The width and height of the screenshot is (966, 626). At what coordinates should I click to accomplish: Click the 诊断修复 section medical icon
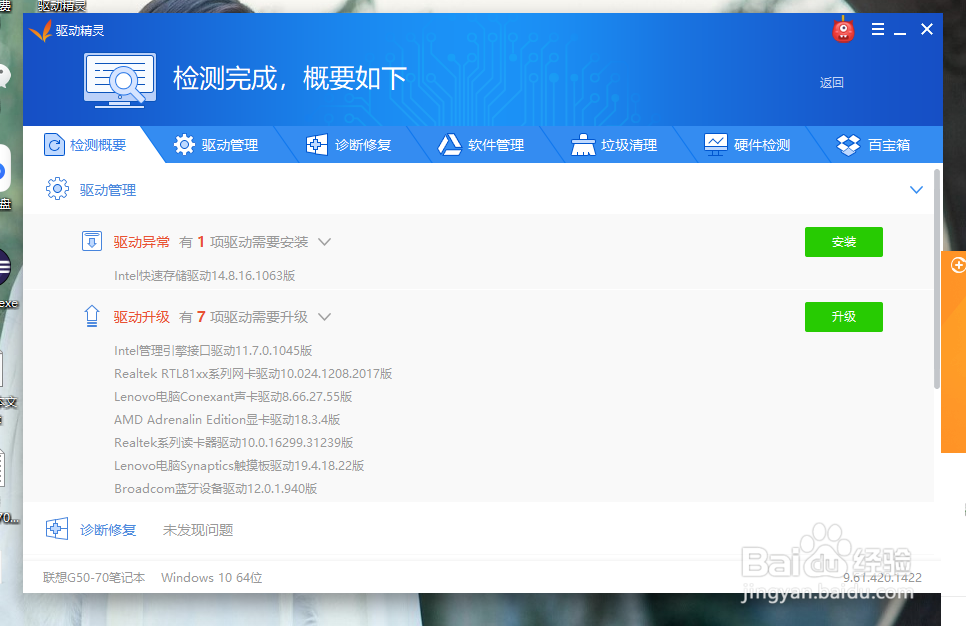(x=57, y=529)
